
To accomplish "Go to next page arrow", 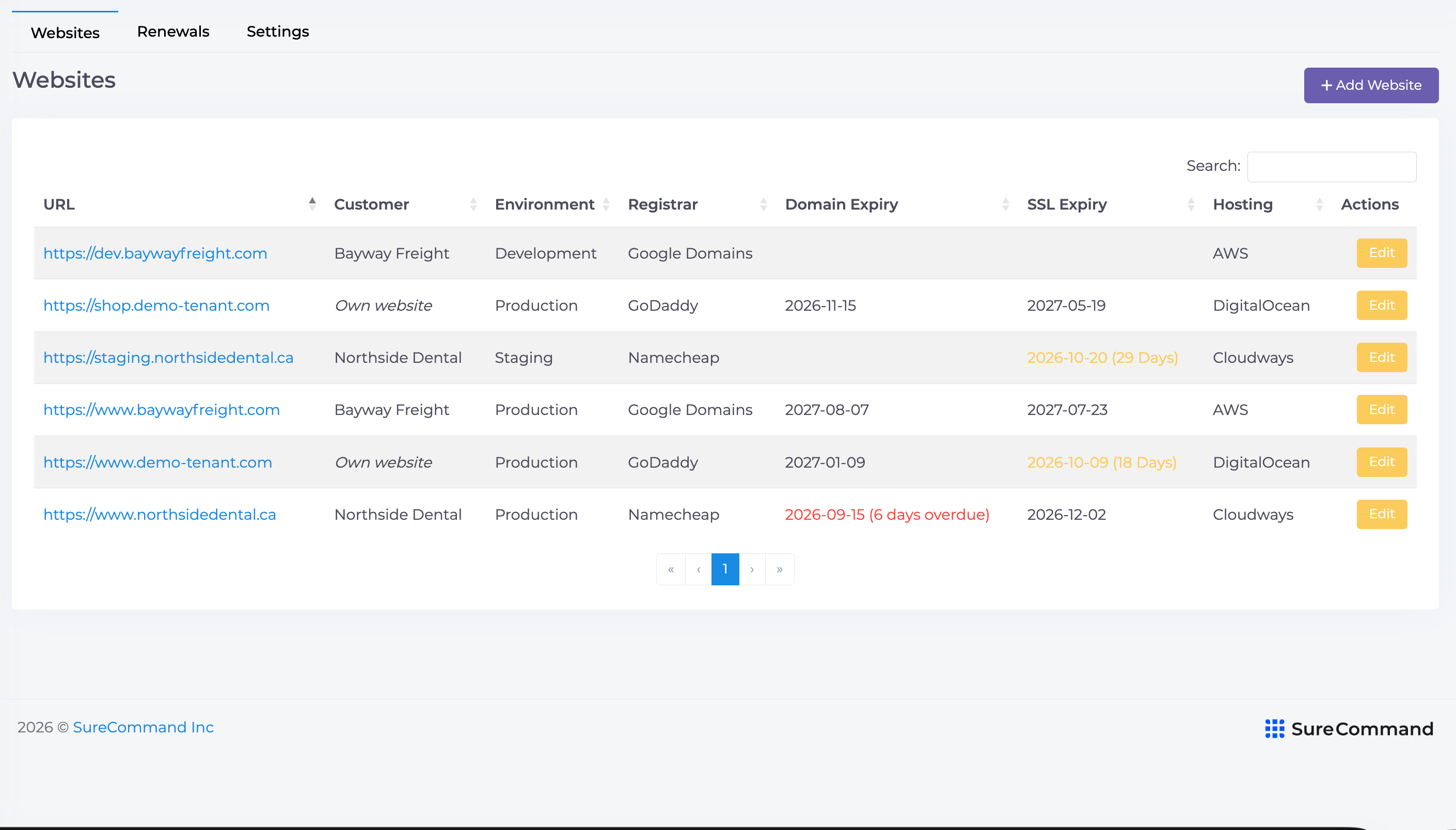I will tap(752, 569).
